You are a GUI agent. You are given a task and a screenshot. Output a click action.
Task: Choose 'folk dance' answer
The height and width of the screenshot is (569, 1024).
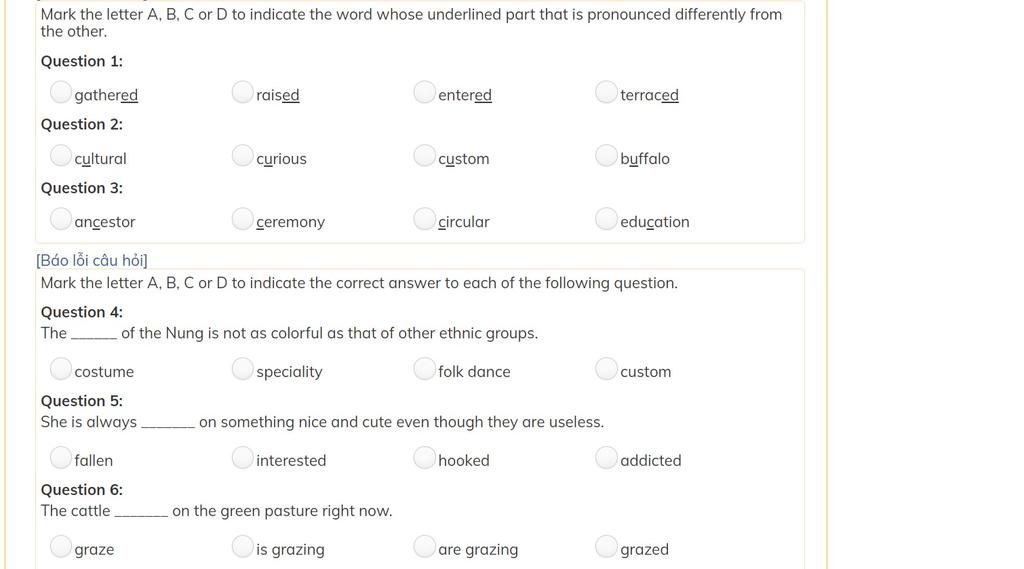424,368
